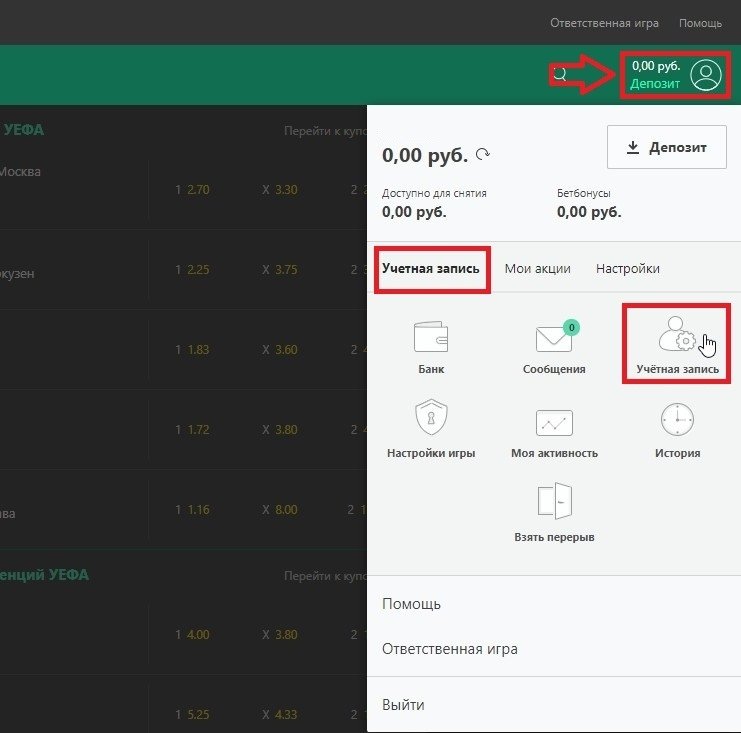Click Выйти to log out
Viewport: 741px width, 733px height.
coord(403,705)
